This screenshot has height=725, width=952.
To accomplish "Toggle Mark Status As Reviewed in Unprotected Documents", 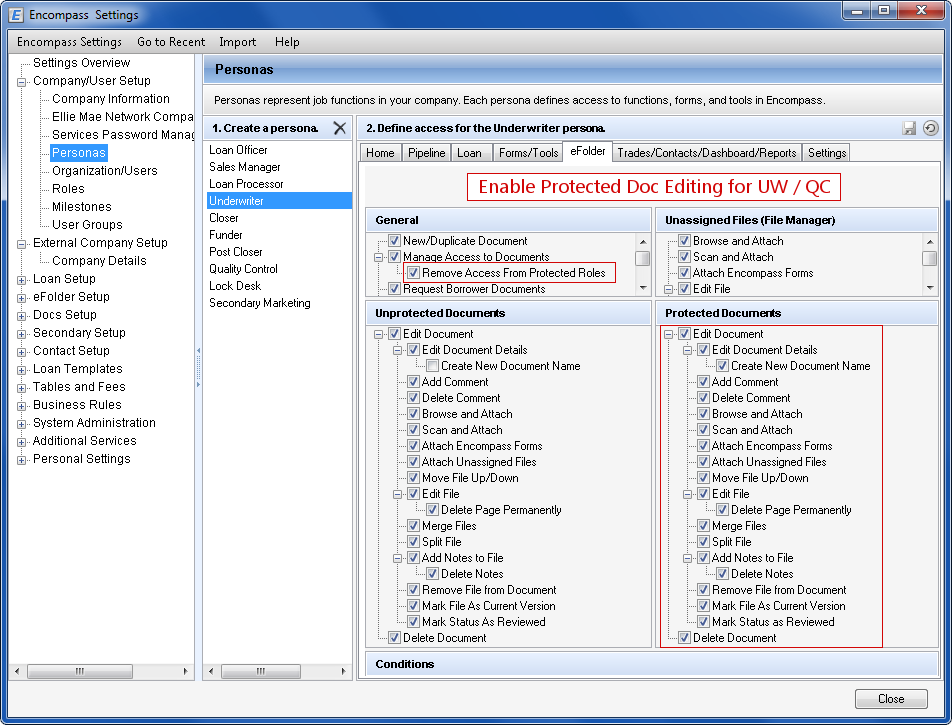I will click(413, 622).
